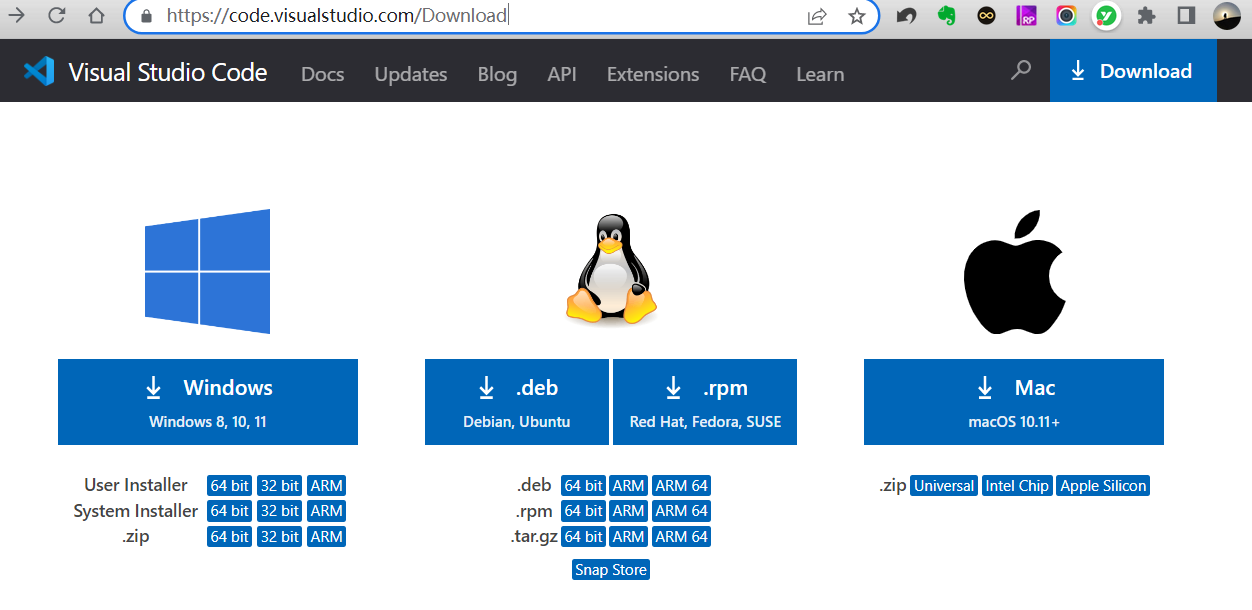Select User Installer ARM

[327, 486]
